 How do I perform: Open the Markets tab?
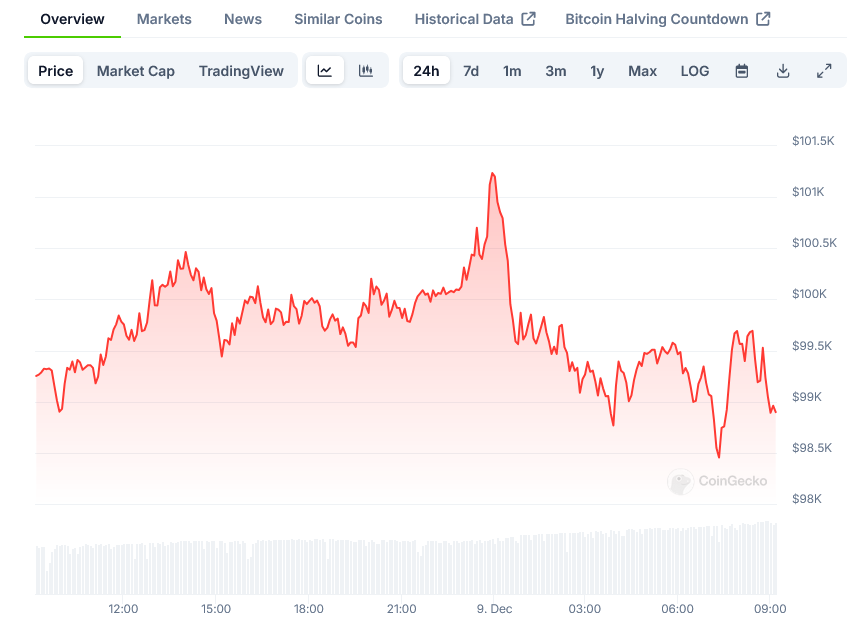click(164, 19)
